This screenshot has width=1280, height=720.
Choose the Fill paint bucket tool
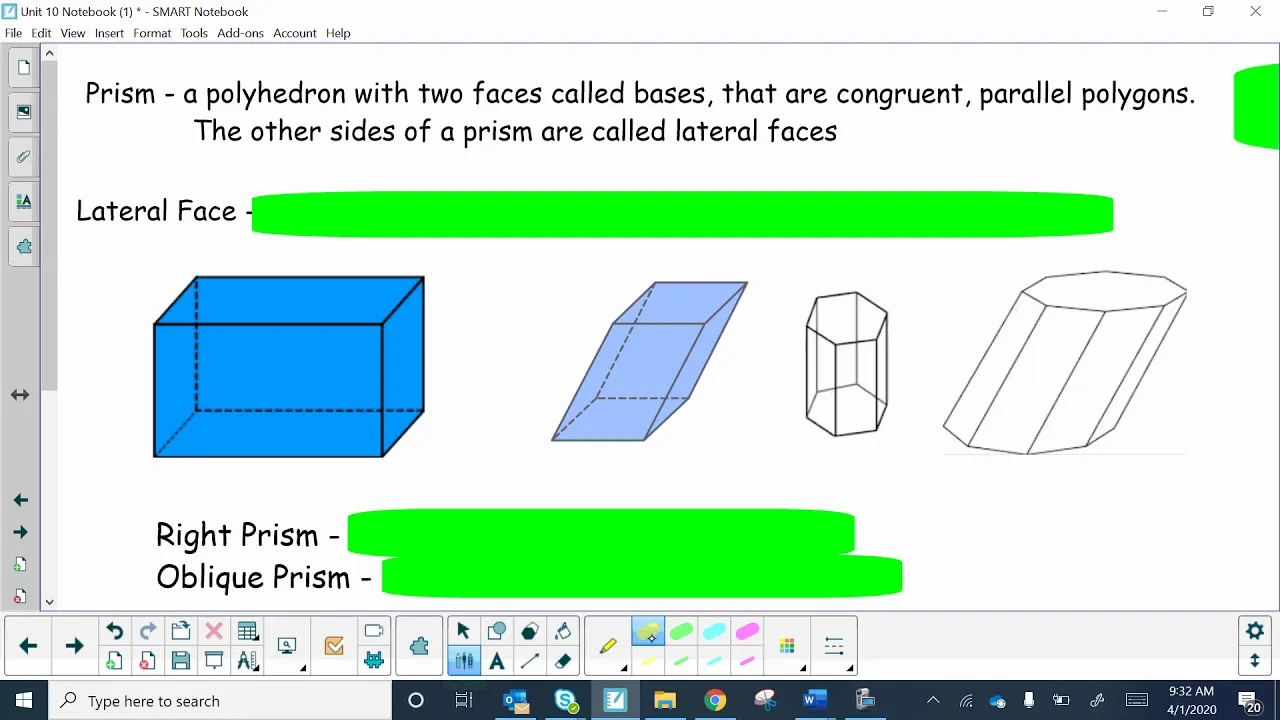pyautogui.click(x=563, y=631)
